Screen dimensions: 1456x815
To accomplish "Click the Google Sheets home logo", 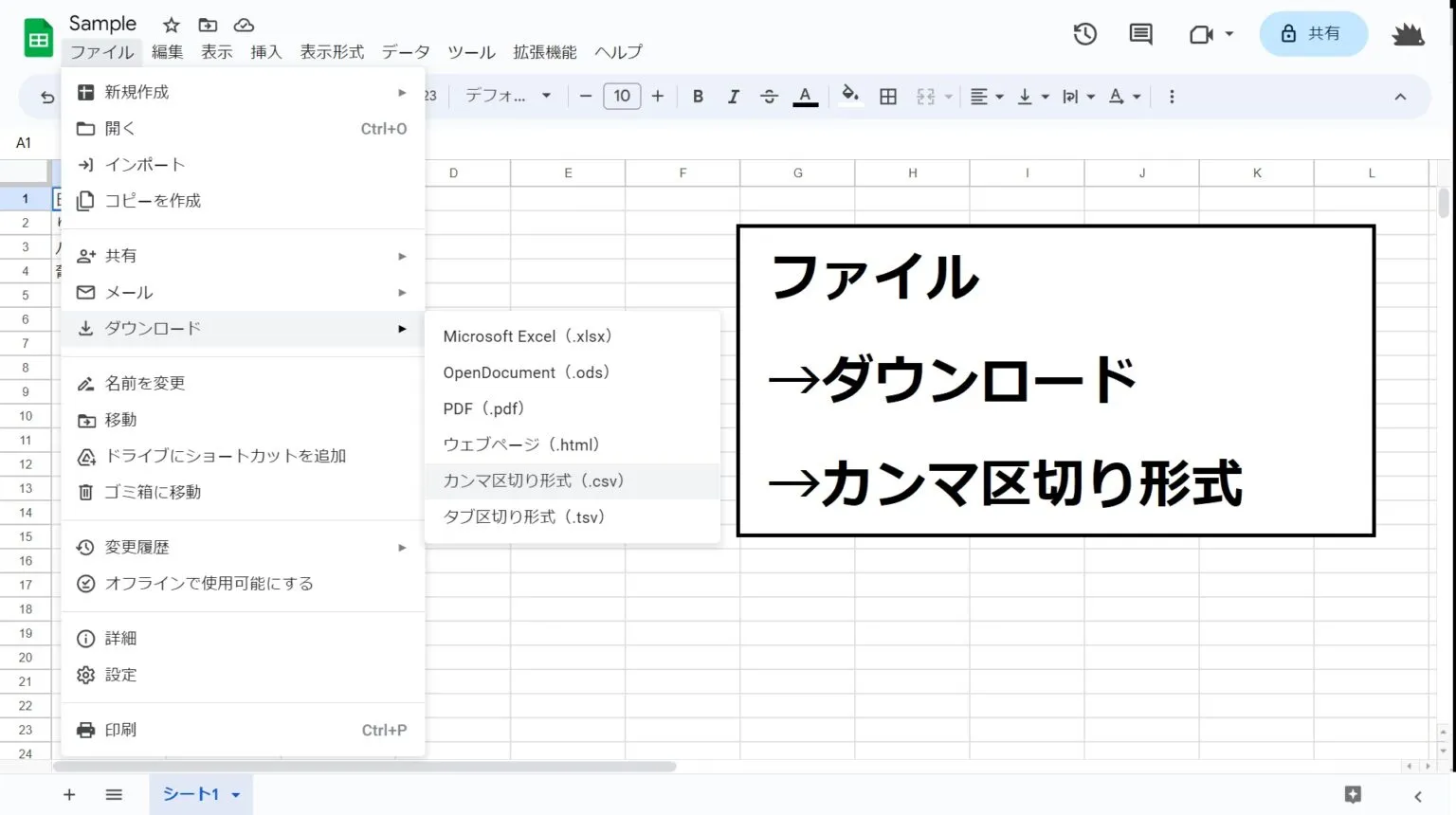I will 39,38.
